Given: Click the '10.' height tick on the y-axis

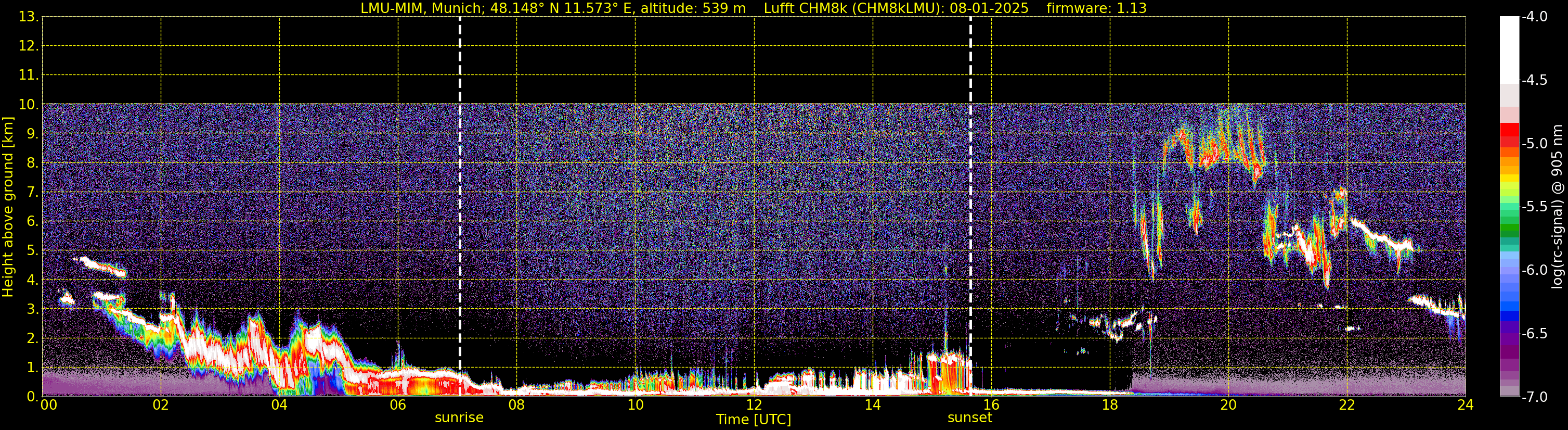Looking at the screenshot, I should pos(29,105).
